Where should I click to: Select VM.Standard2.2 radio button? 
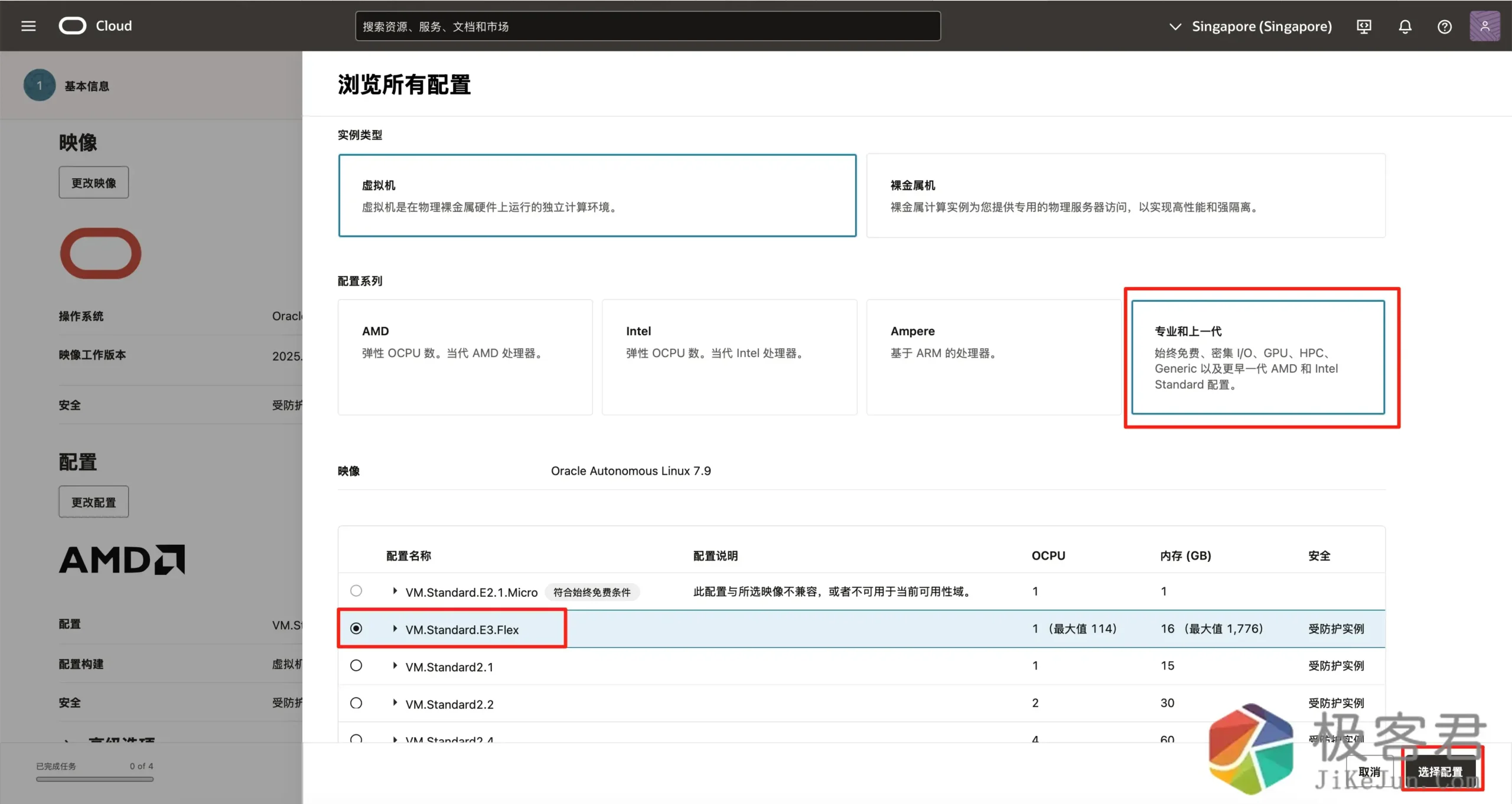pos(356,703)
